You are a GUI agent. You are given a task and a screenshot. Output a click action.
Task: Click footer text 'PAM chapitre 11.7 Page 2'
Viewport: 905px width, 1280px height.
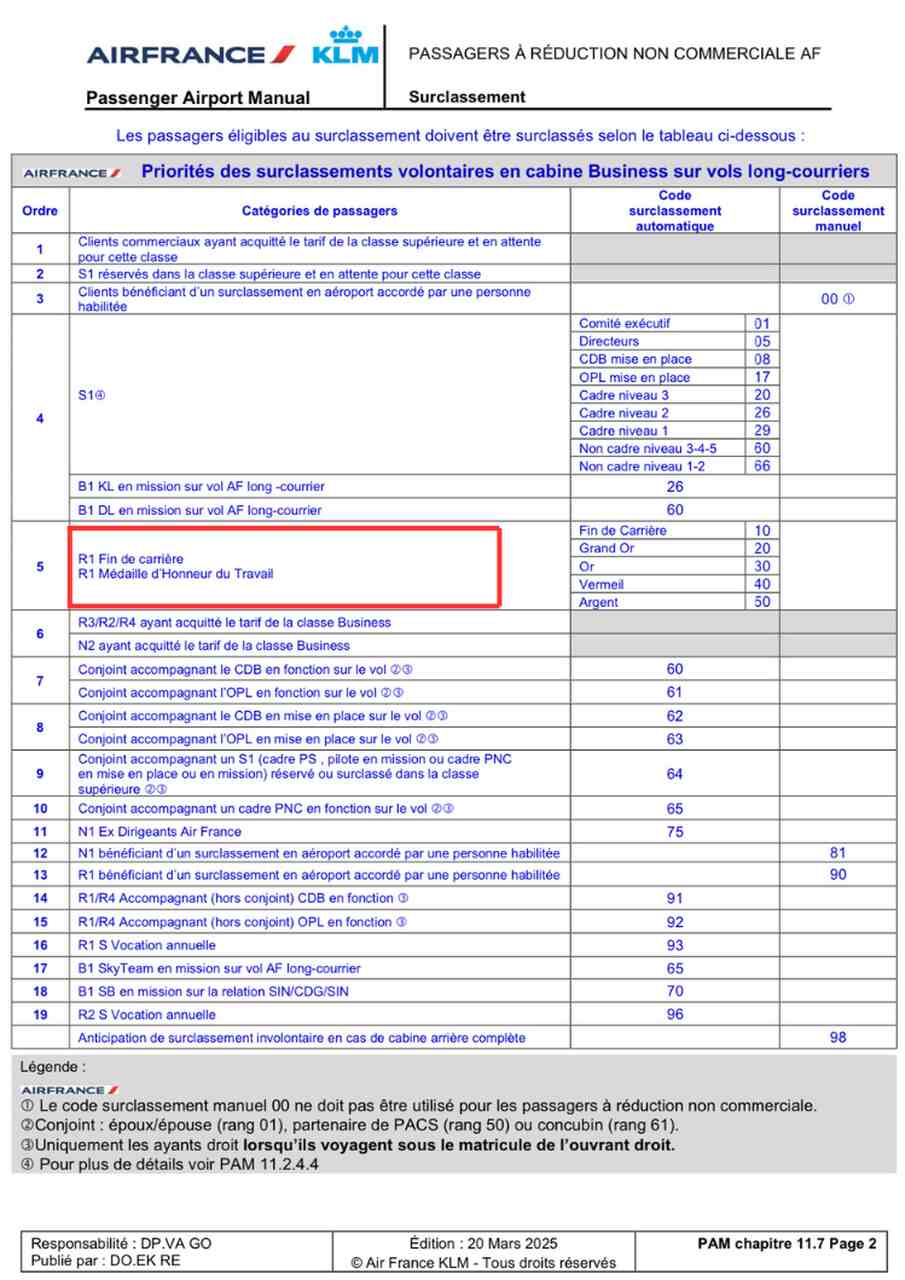(x=787, y=1243)
